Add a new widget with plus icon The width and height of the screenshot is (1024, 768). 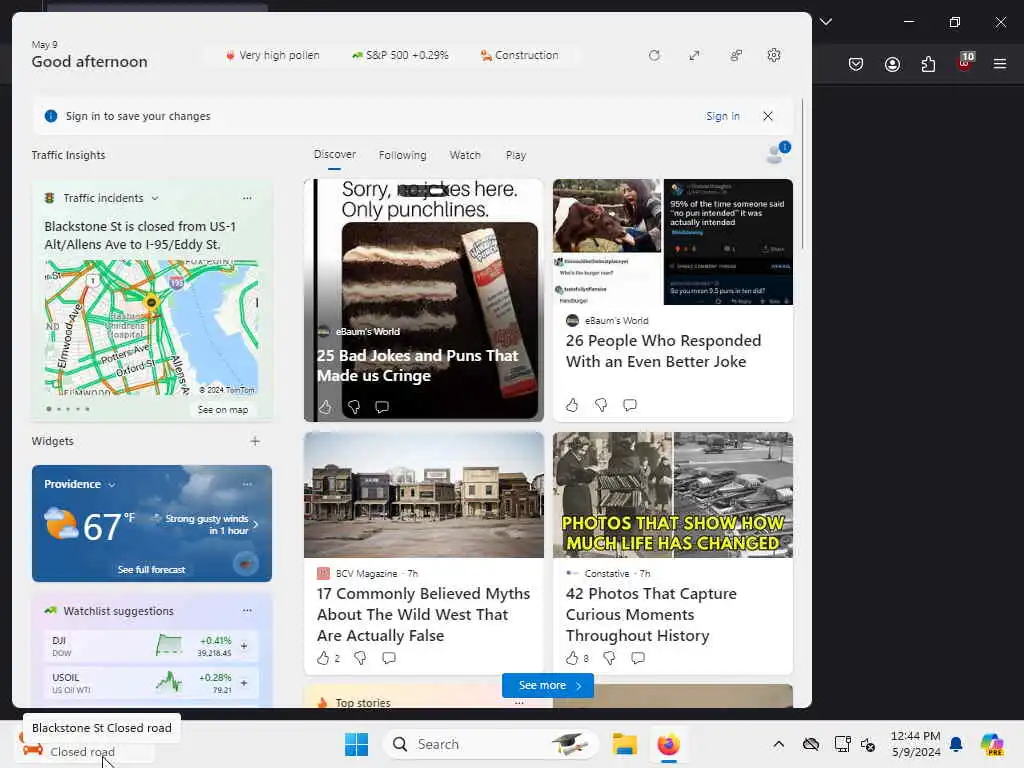click(255, 441)
